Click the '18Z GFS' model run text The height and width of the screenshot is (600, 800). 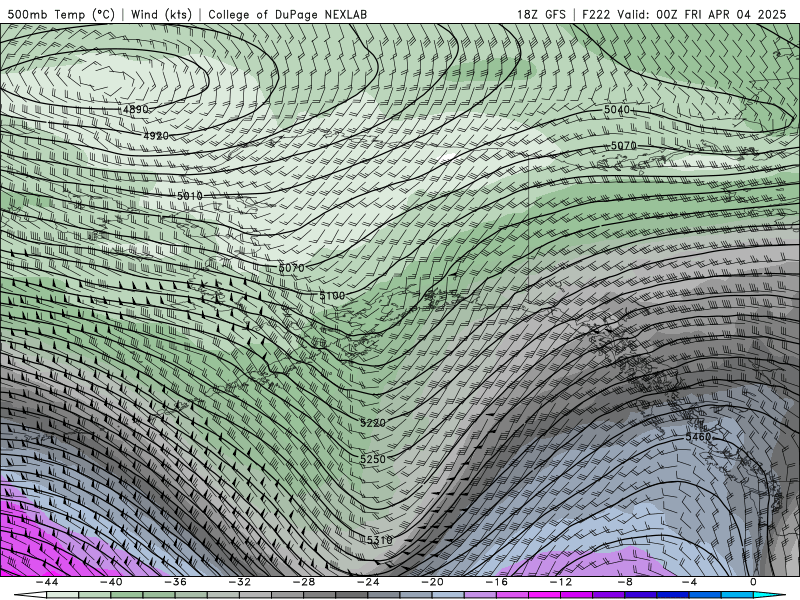coord(541,14)
